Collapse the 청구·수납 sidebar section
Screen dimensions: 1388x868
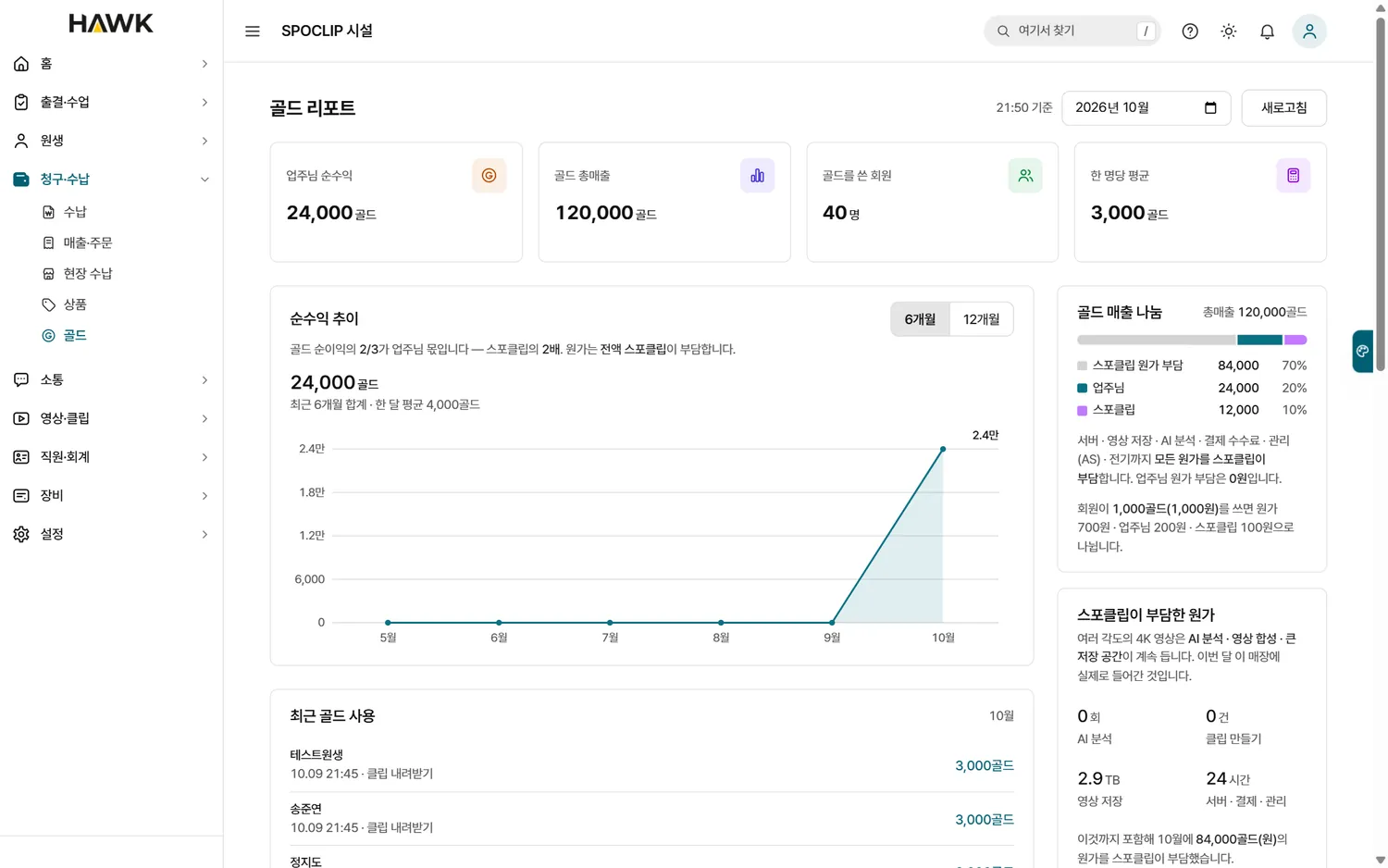point(111,180)
